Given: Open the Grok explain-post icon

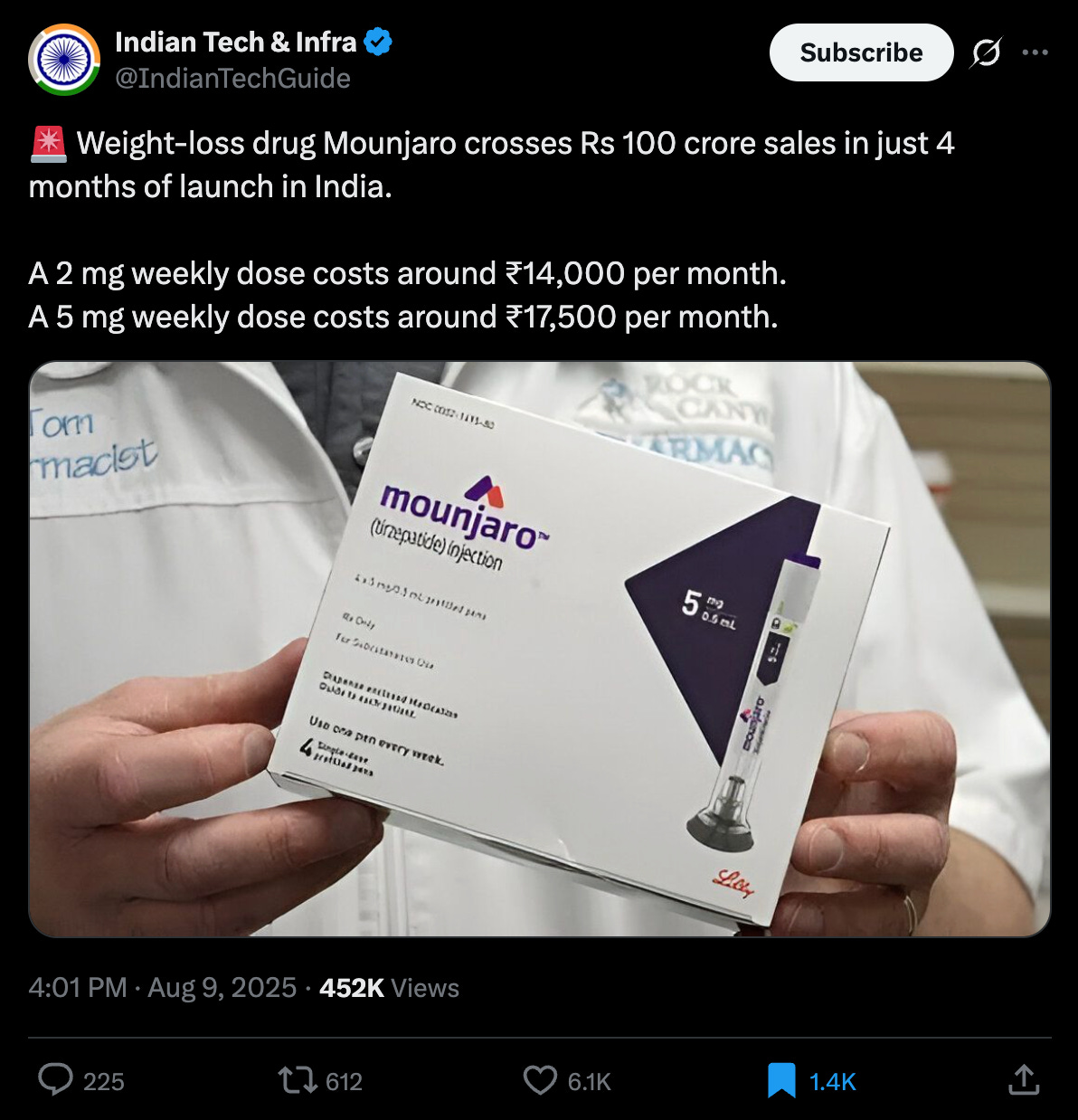Looking at the screenshot, I should click(986, 53).
